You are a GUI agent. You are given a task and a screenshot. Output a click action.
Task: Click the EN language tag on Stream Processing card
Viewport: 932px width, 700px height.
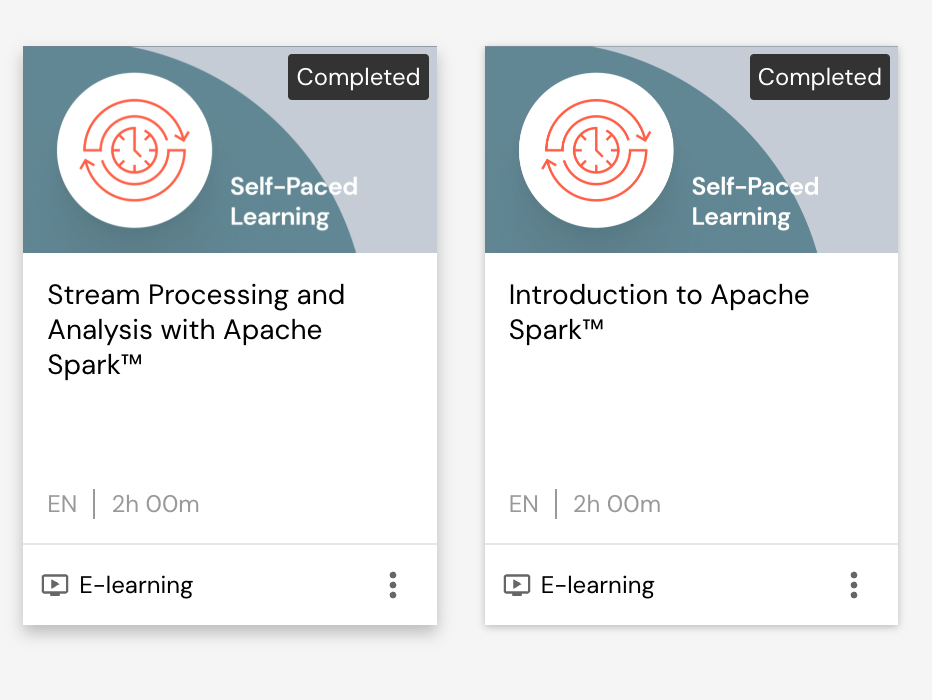tap(62, 504)
